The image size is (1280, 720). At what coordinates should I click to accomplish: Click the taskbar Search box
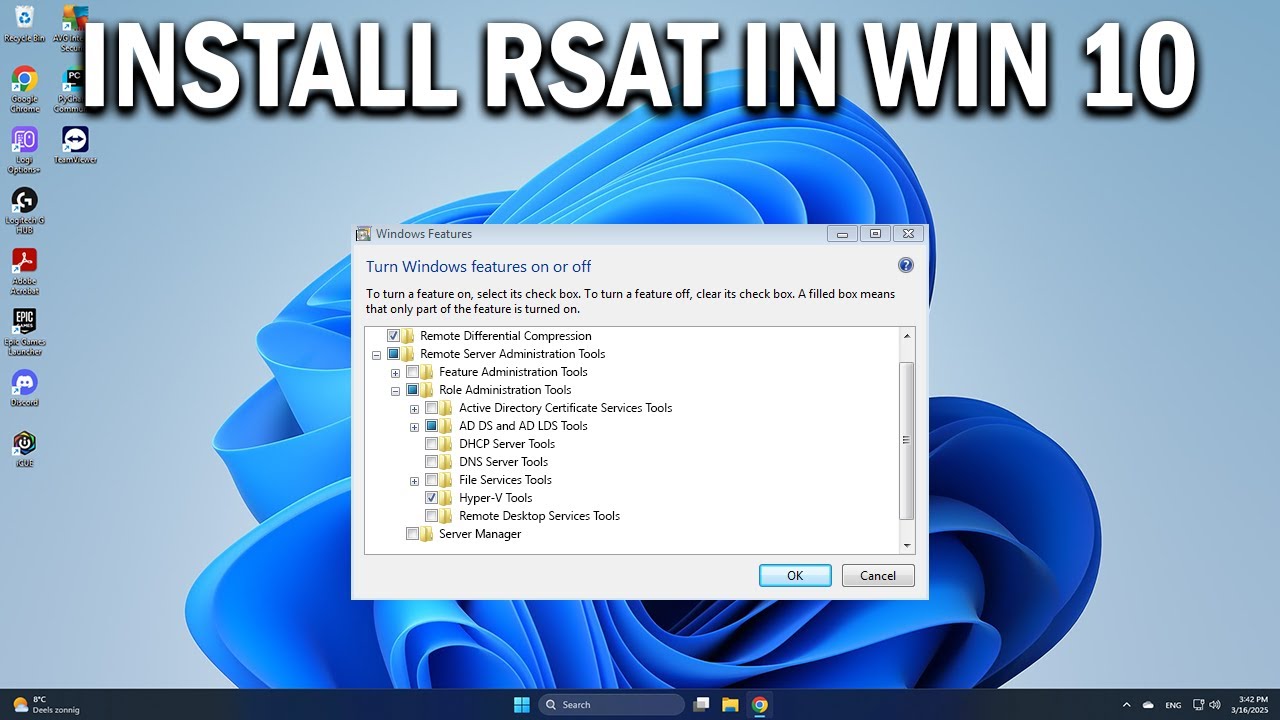point(612,704)
